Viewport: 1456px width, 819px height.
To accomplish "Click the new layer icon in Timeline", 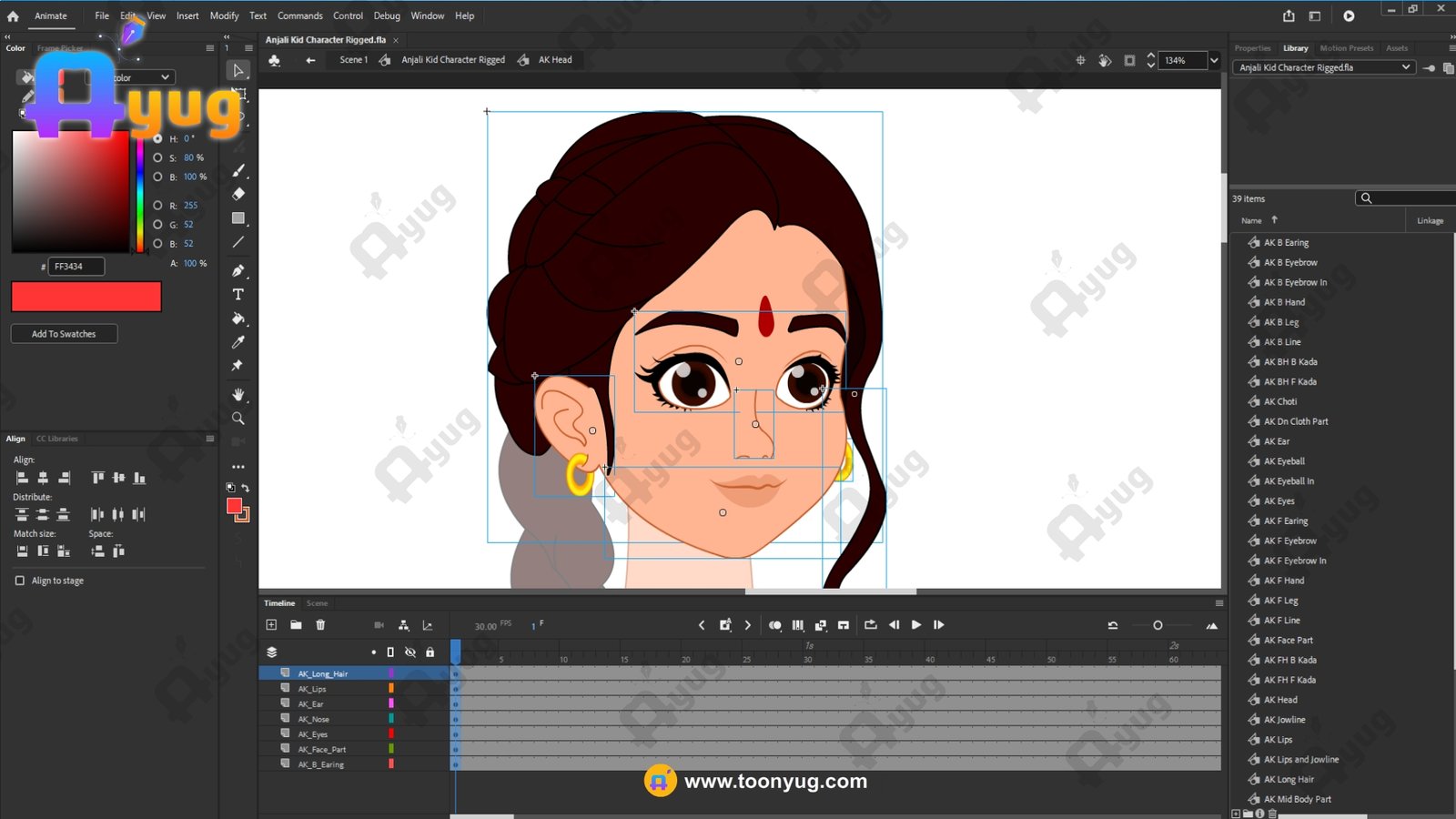I will point(271,625).
